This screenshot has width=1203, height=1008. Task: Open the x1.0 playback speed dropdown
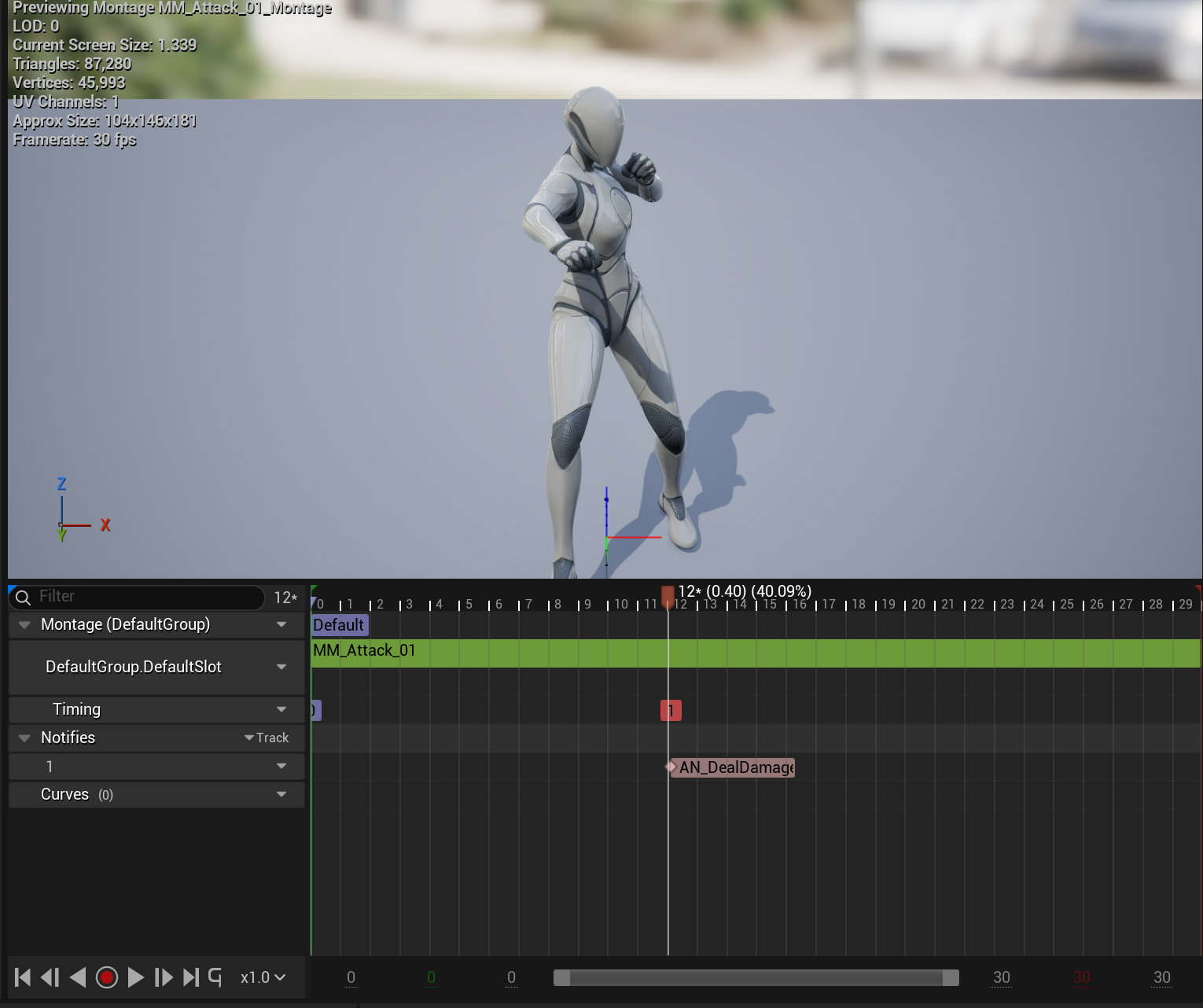(x=263, y=977)
